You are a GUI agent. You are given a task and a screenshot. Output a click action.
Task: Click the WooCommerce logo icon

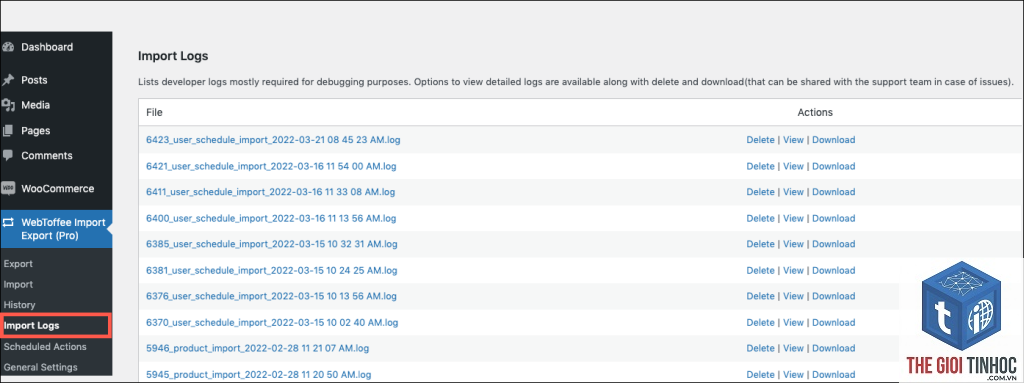8,188
